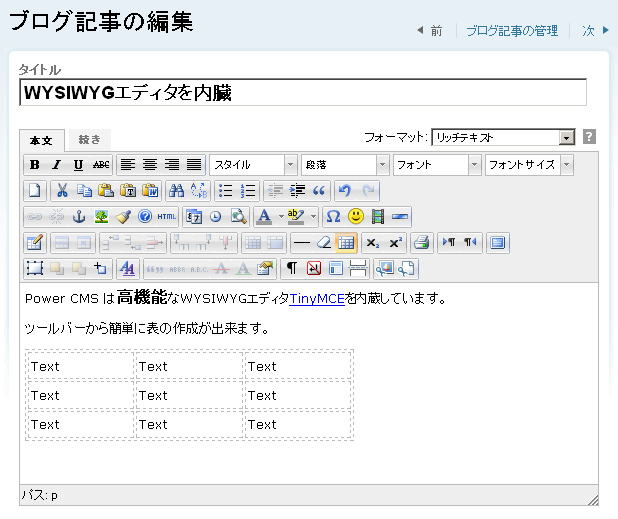Print document icon
Screen dimensions: 618x519
point(421,243)
